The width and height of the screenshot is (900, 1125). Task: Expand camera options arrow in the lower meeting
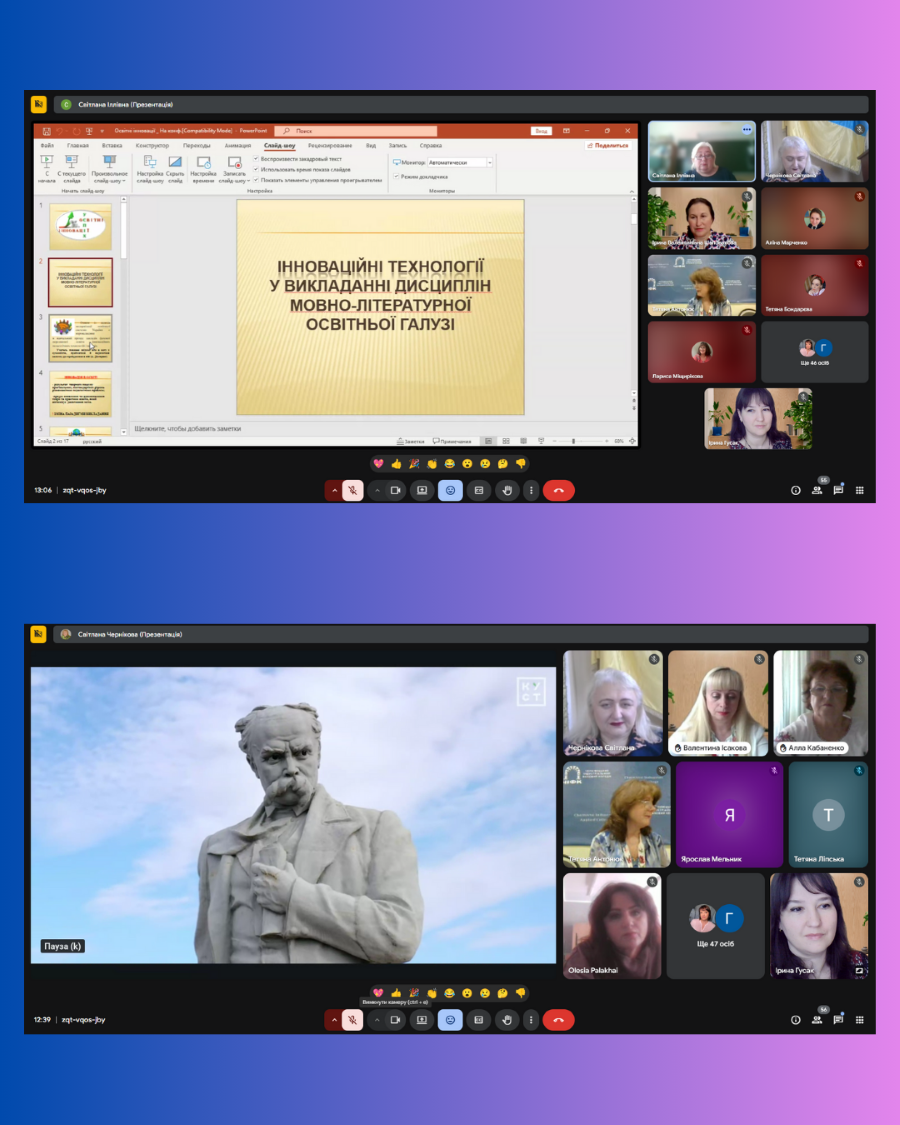(377, 1020)
